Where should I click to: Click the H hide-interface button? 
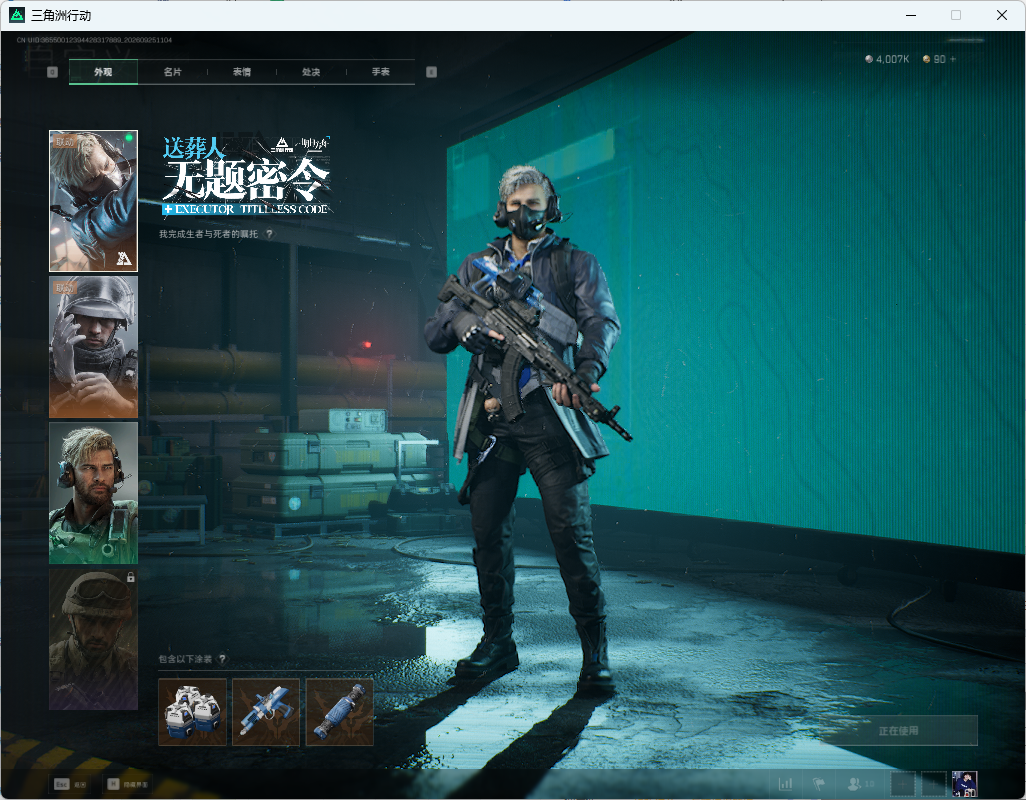128,784
